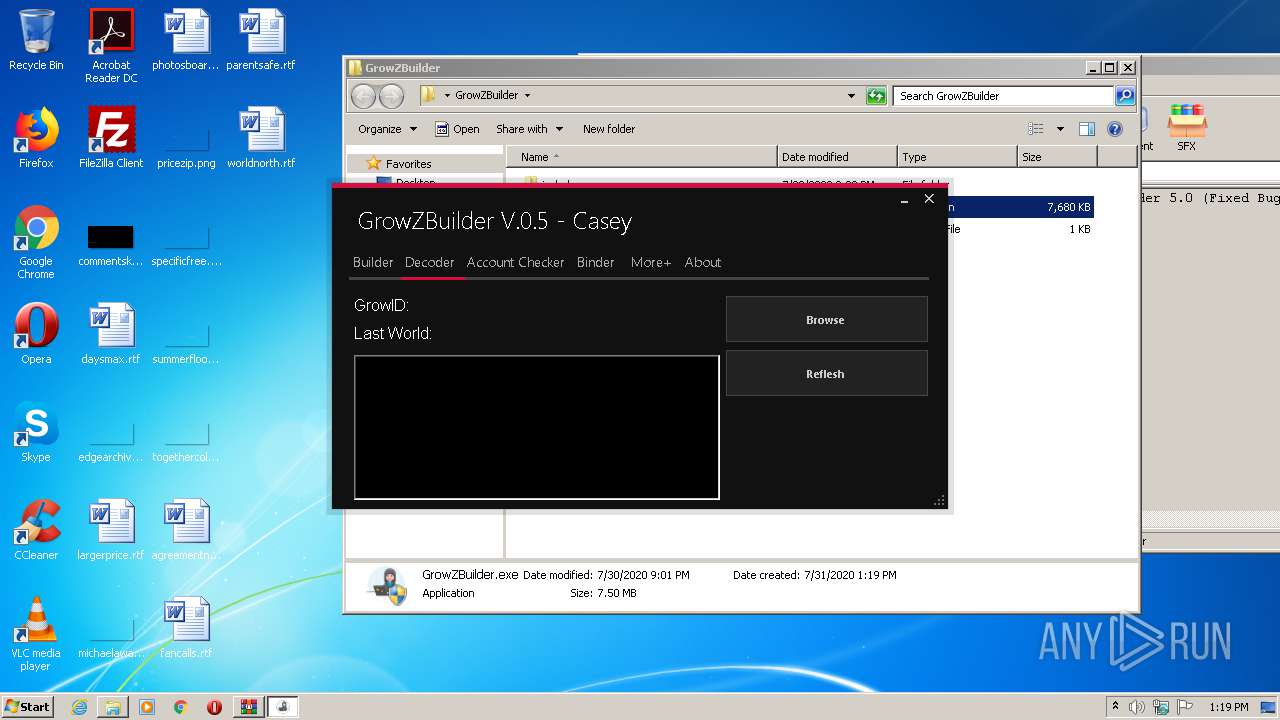Select largerprice.rtf desktop file
The image size is (1280, 720).
point(111,530)
